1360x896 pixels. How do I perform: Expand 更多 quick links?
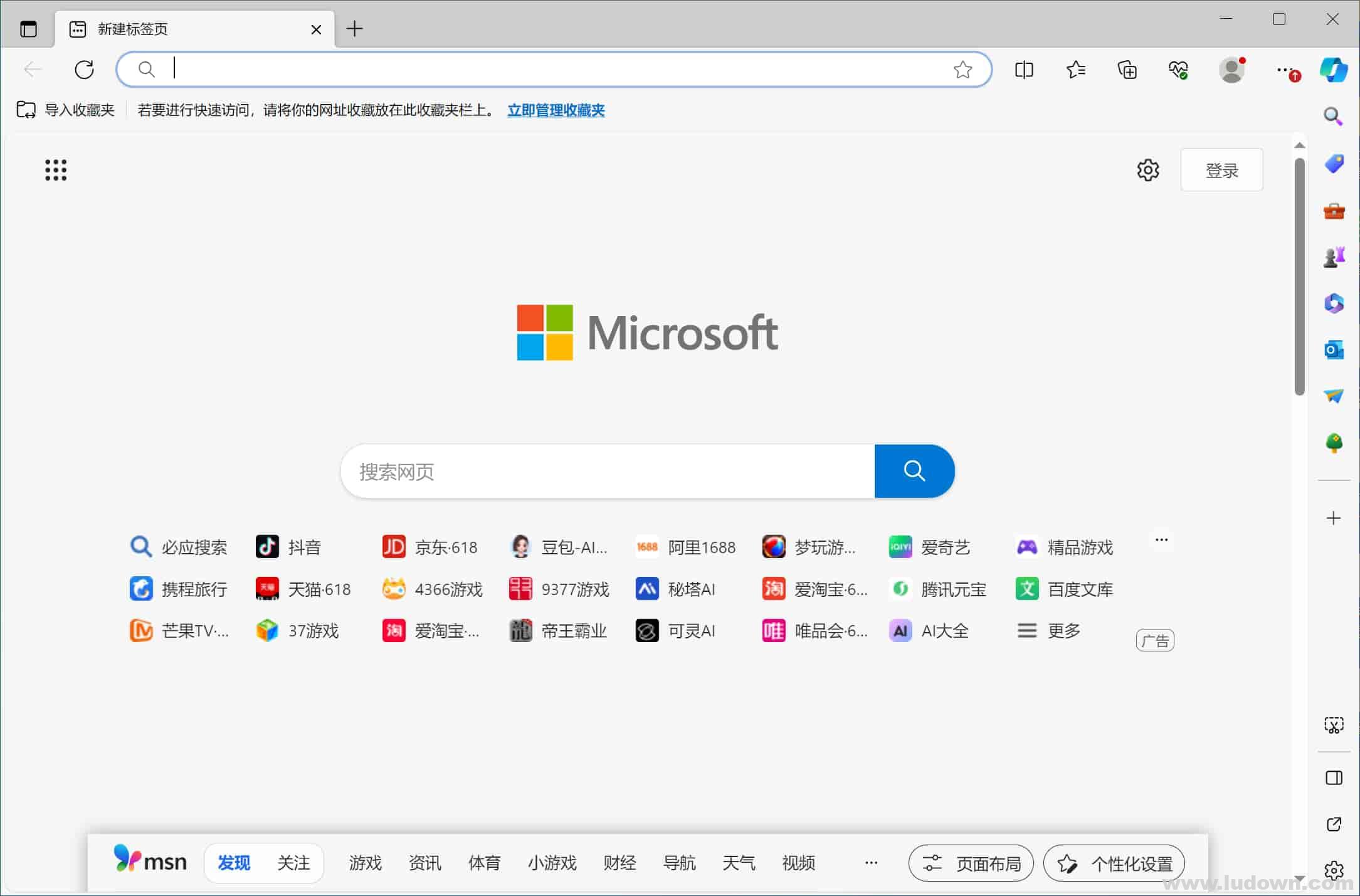[1048, 631]
